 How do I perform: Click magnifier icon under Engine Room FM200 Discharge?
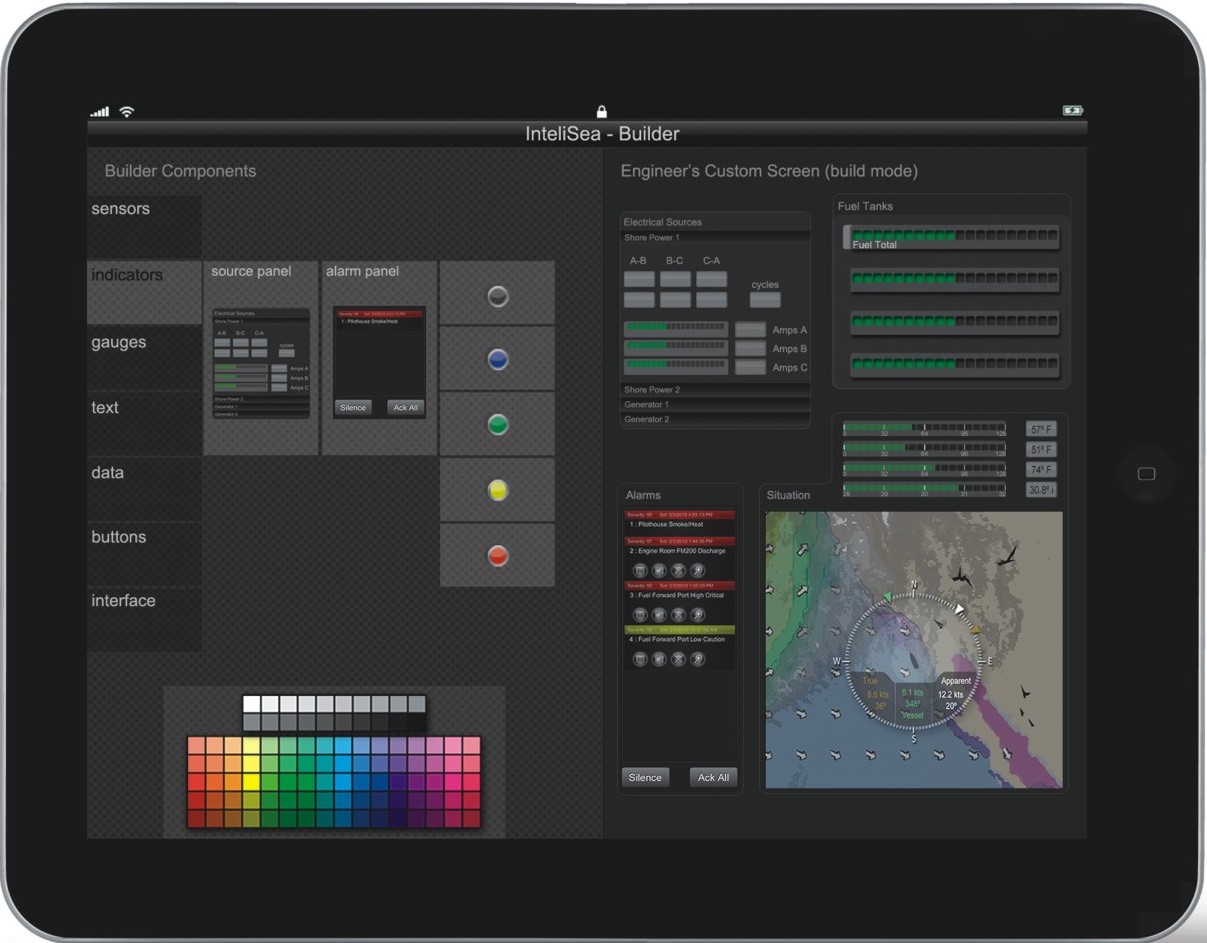698,570
